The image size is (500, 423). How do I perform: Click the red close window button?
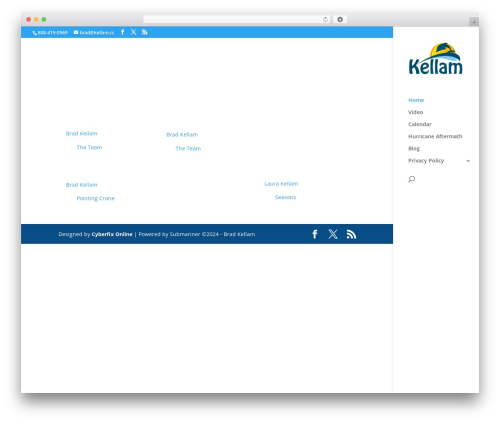coord(29,19)
